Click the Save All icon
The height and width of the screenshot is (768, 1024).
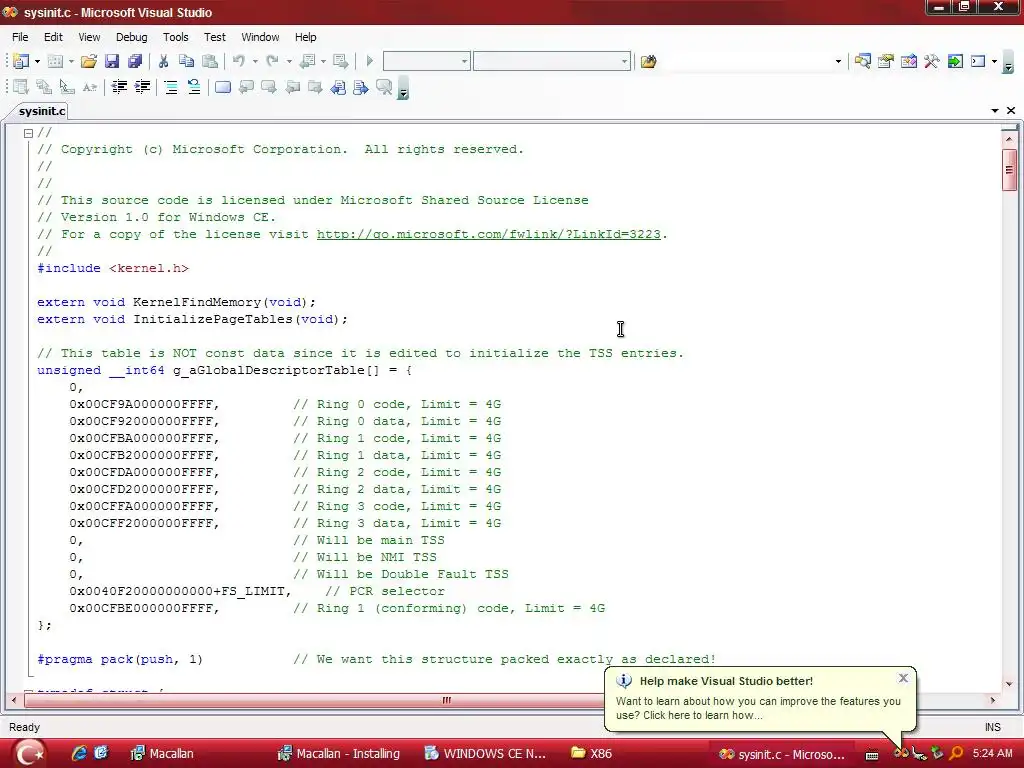point(135,61)
